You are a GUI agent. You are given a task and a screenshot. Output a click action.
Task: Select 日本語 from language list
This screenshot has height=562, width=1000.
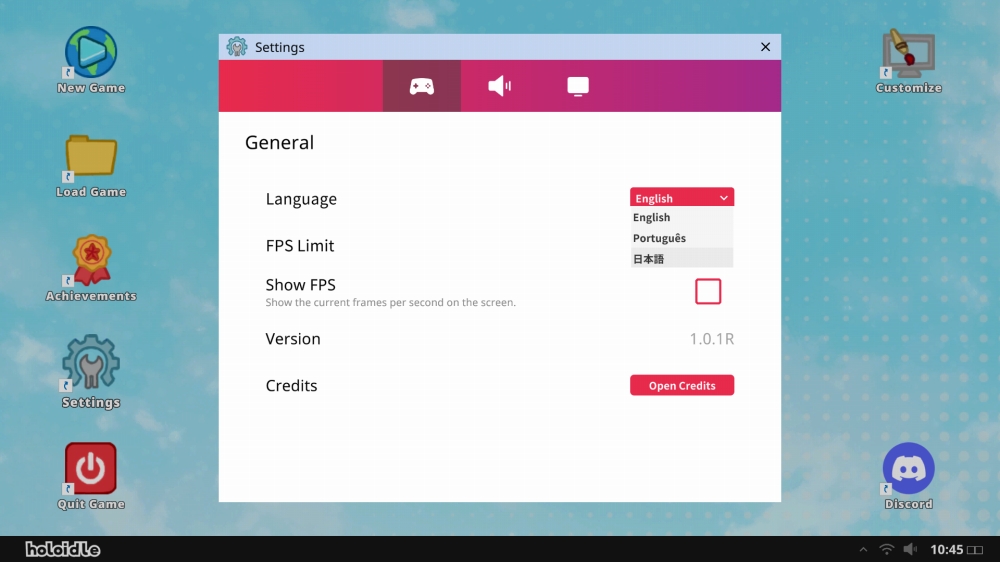click(681, 259)
